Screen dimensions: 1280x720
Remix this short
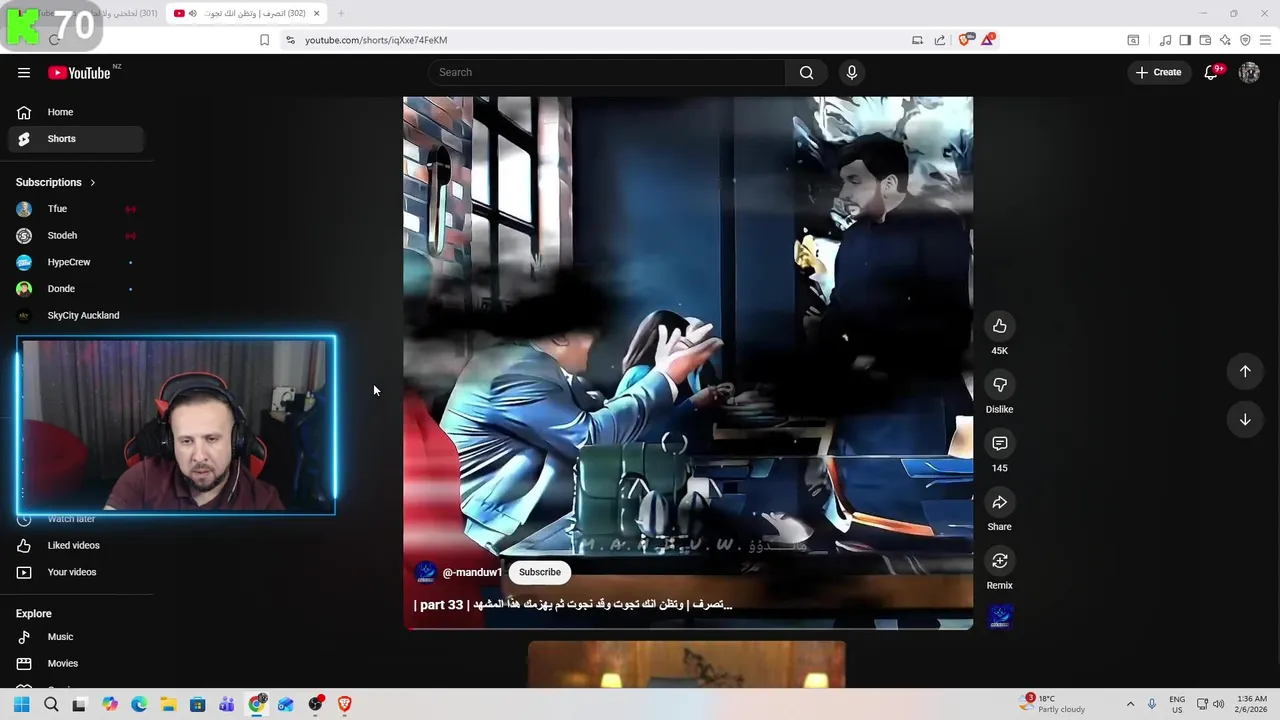click(x=999, y=560)
